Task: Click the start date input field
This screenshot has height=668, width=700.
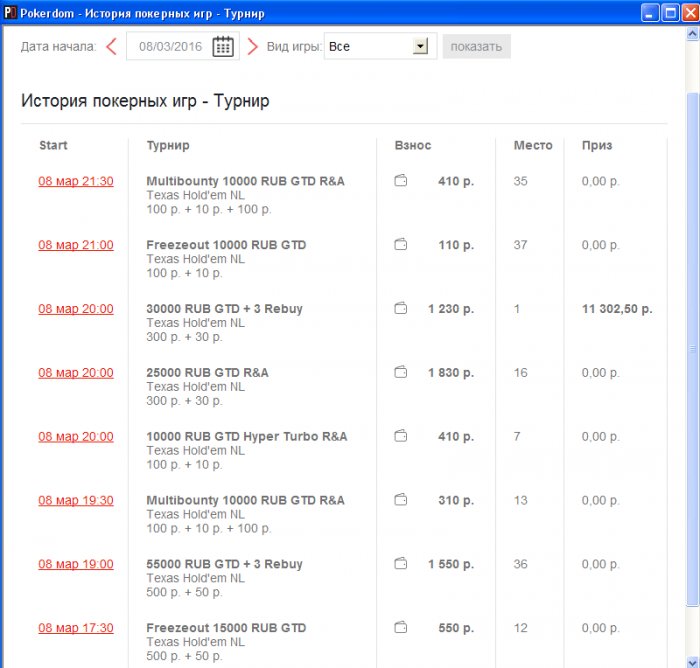Action: [x=170, y=46]
